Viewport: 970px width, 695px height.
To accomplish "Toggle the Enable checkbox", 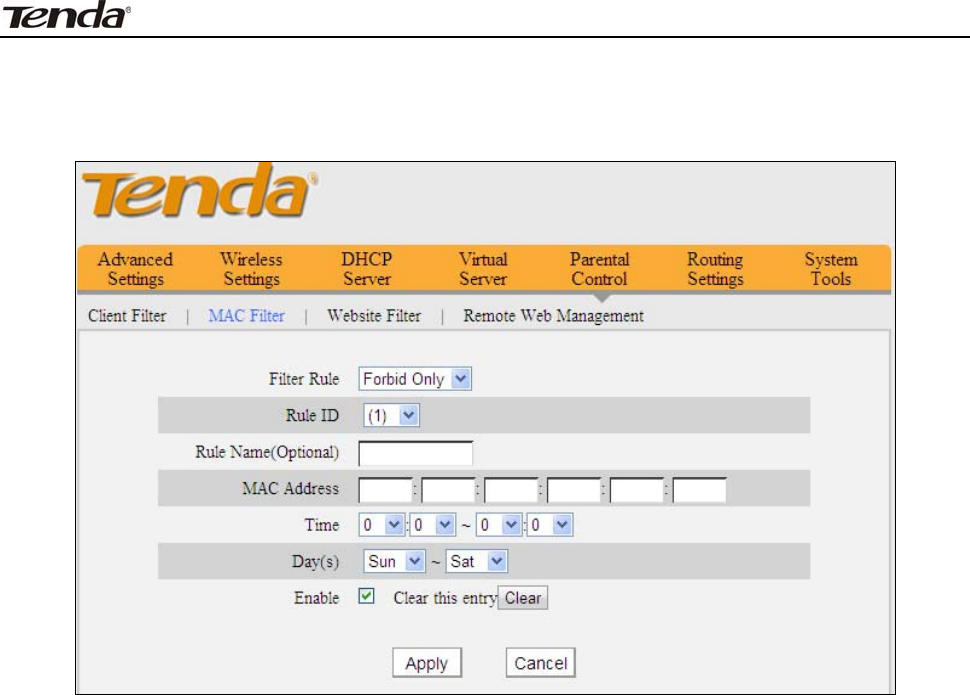I will tap(366, 596).
